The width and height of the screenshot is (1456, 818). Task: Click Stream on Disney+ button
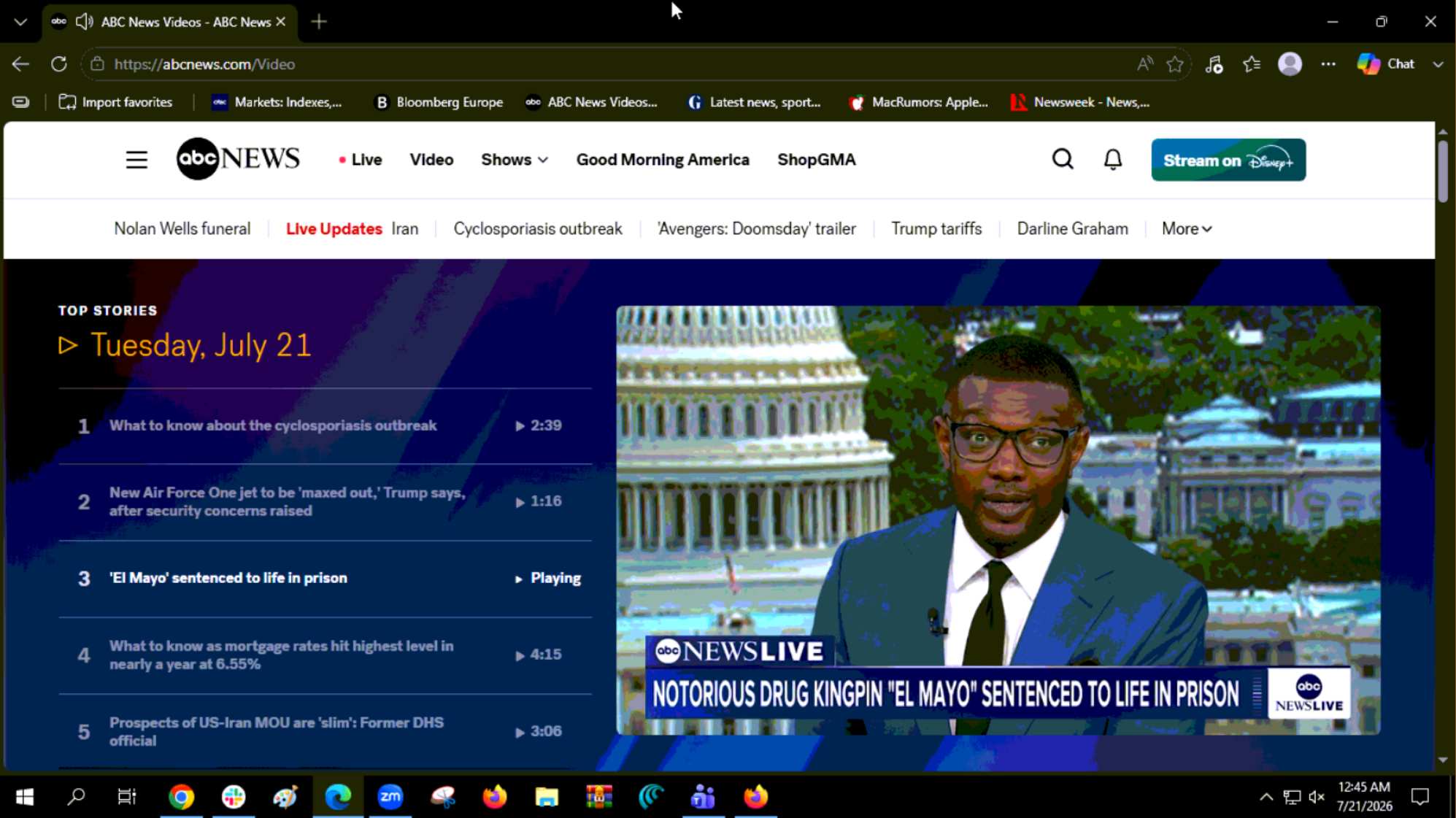coord(1228,160)
